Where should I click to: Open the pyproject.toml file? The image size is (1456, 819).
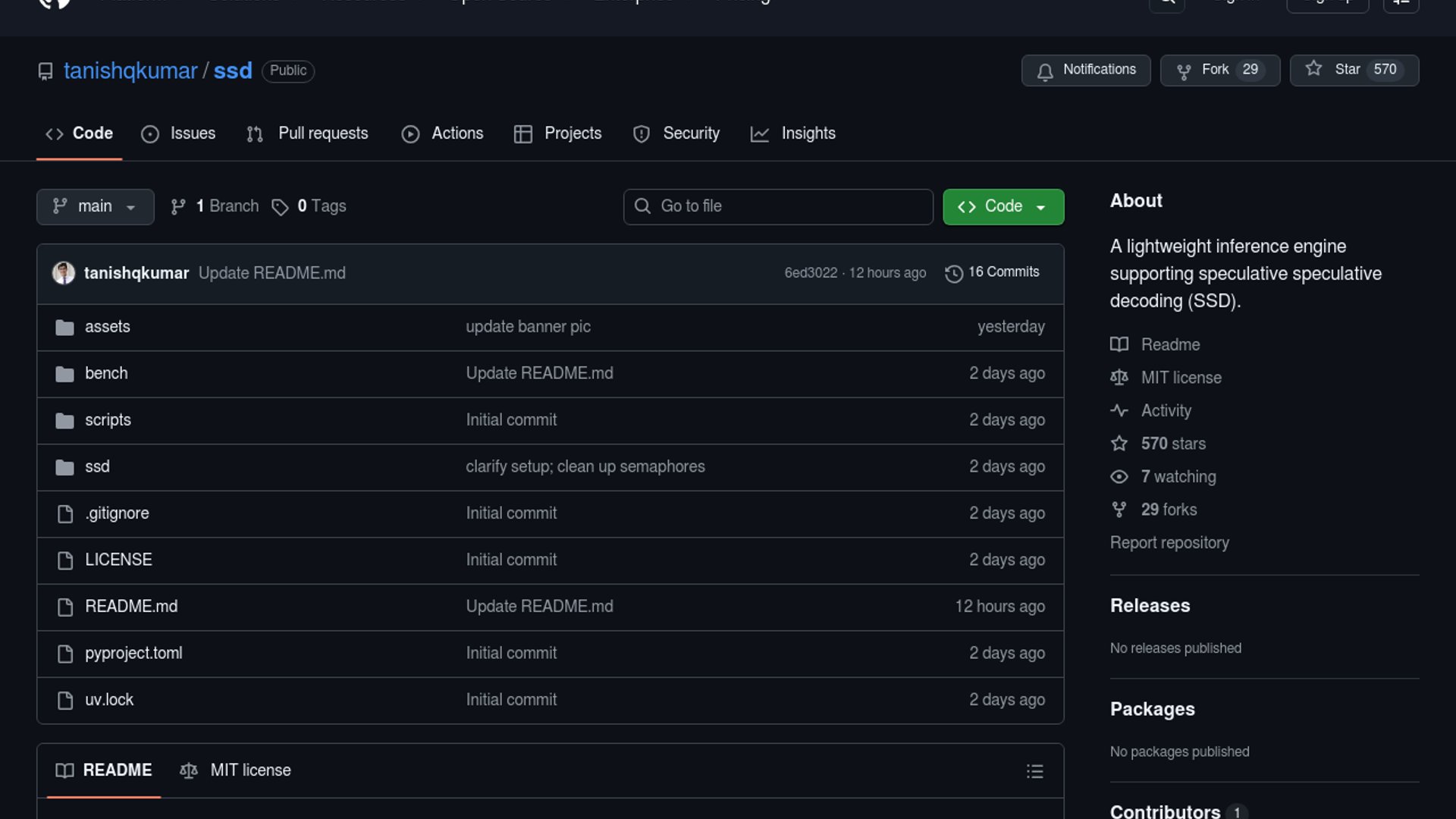pyautogui.click(x=133, y=653)
